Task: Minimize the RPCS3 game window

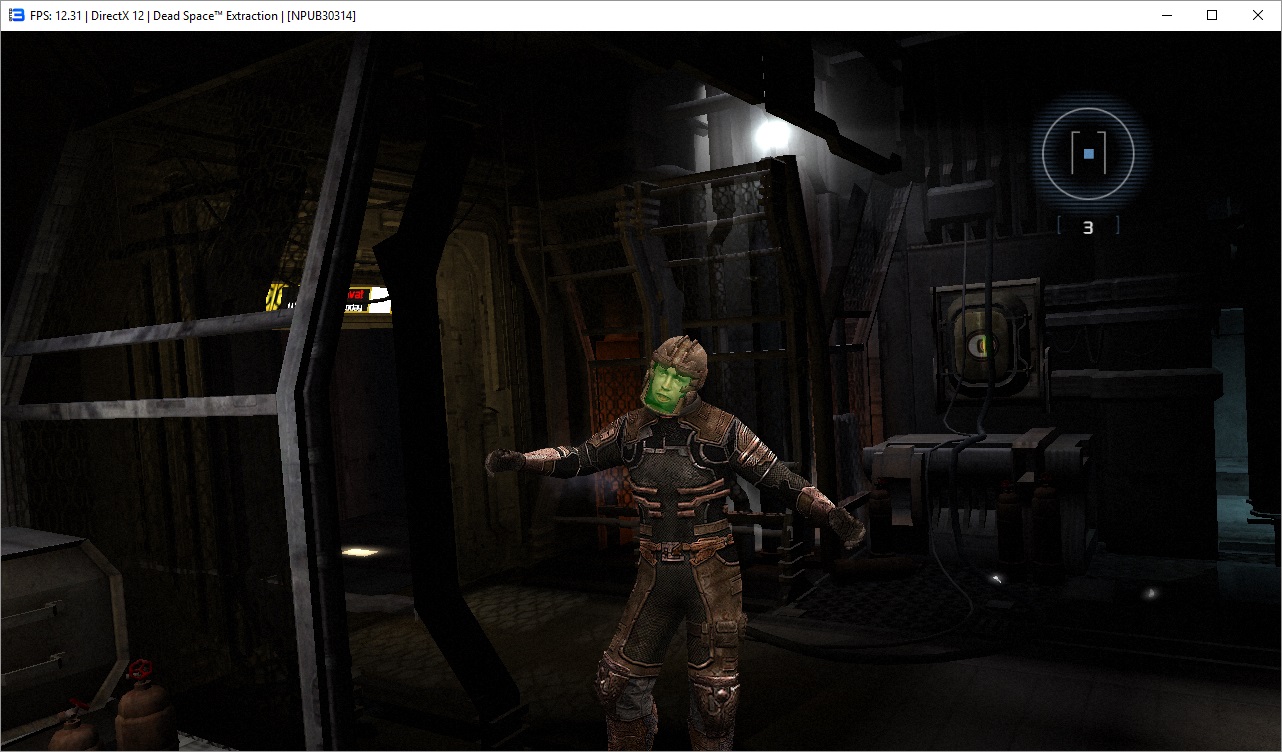Action: tap(1166, 16)
